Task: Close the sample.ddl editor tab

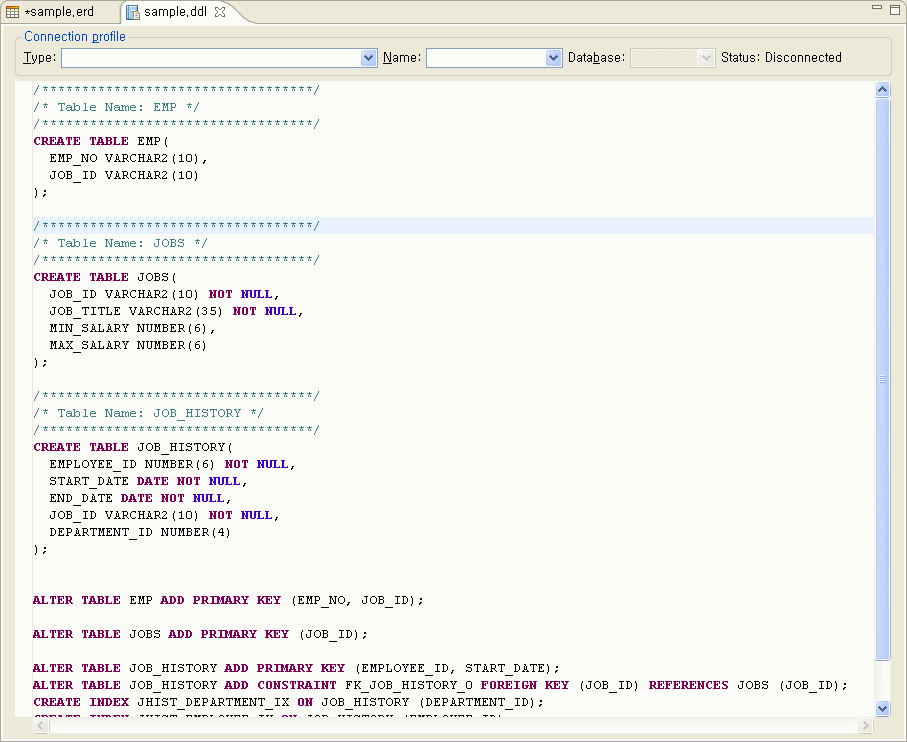Action: (220, 11)
